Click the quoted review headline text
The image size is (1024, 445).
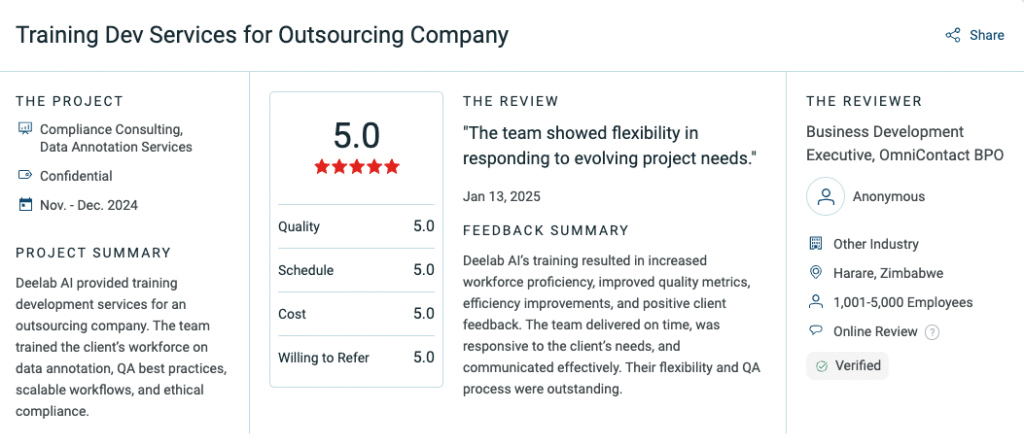610,145
